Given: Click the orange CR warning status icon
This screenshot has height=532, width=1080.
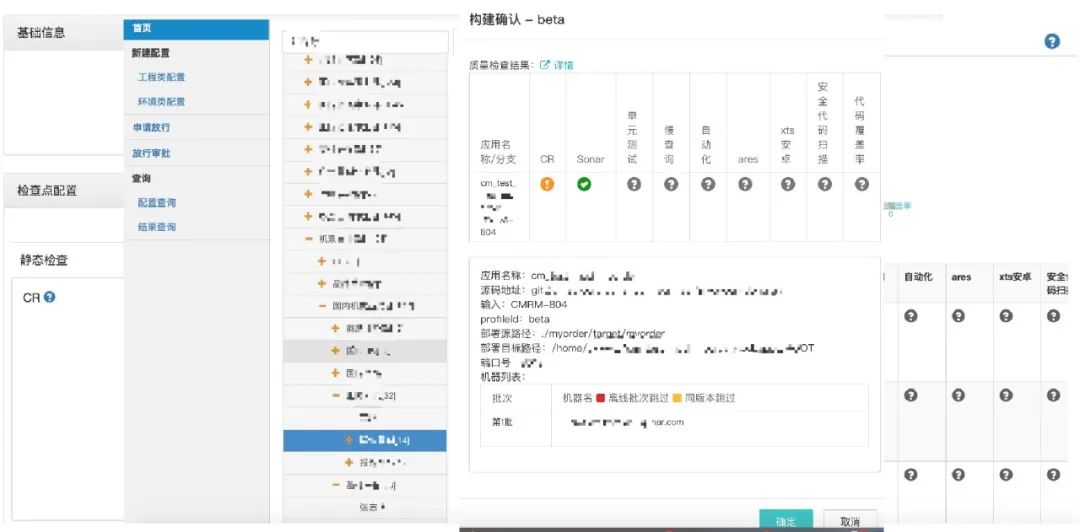Looking at the screenshot, I should point(548,184).
